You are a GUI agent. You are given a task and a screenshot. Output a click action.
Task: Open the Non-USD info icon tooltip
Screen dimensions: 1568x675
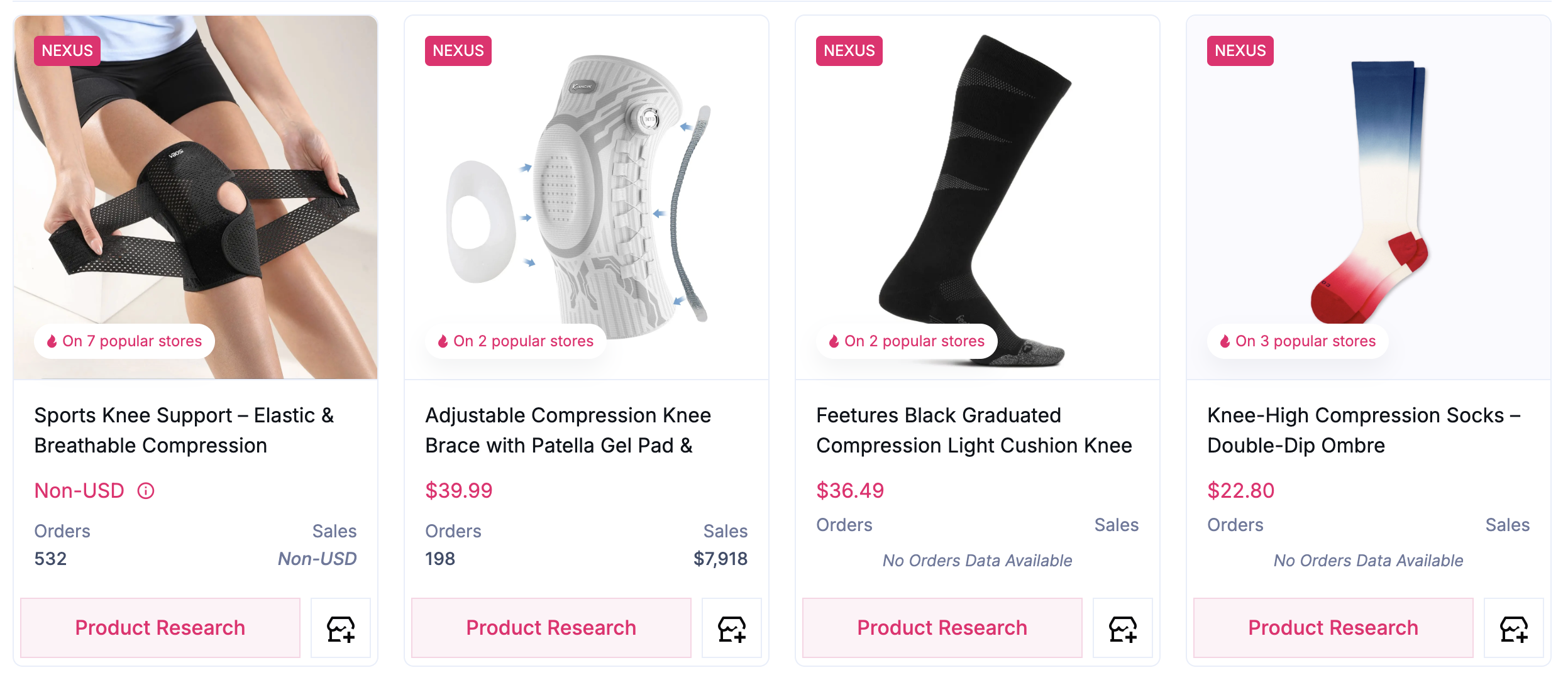point(146,490)
